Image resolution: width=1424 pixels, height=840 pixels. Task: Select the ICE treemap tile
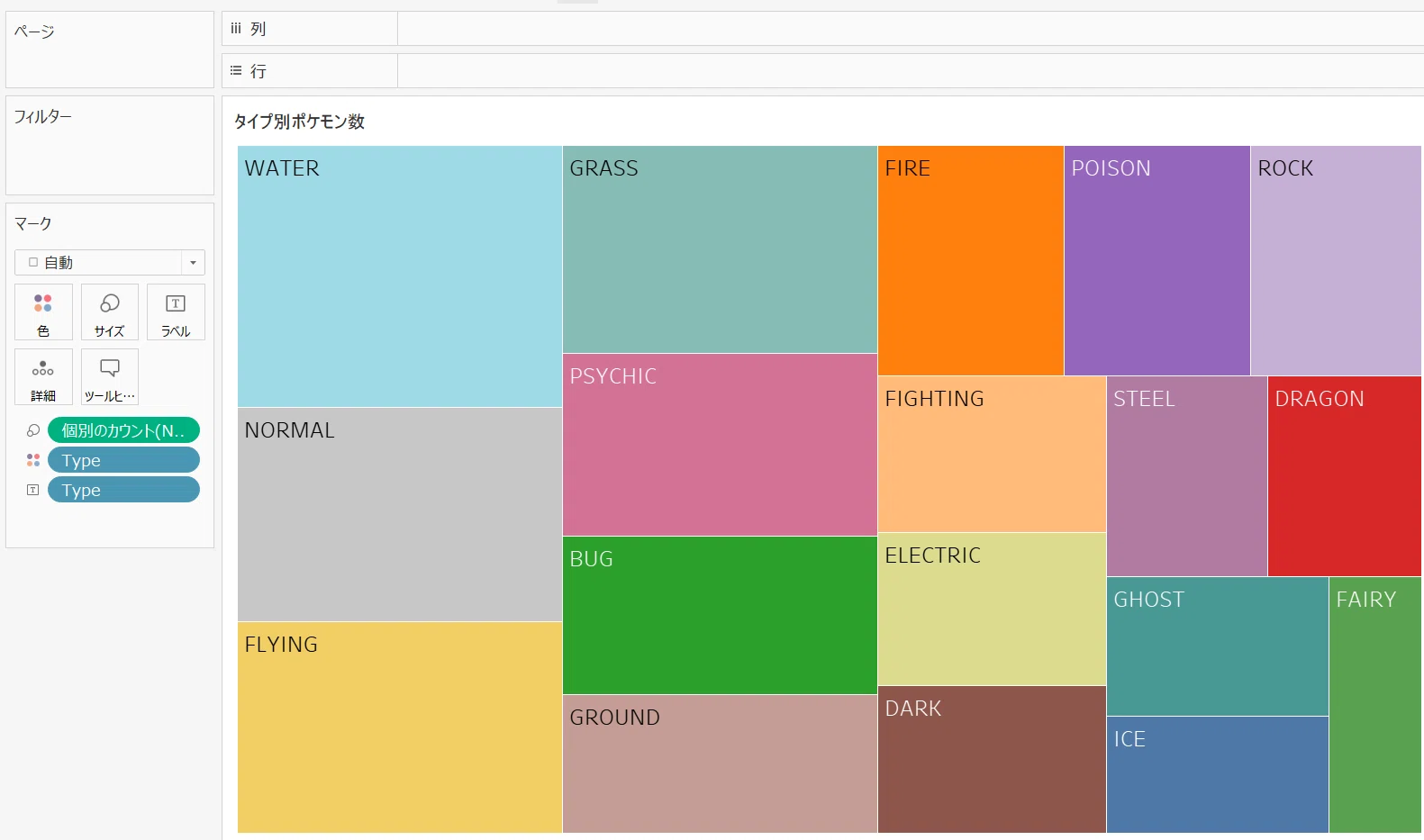click(x=1218, y=774)
